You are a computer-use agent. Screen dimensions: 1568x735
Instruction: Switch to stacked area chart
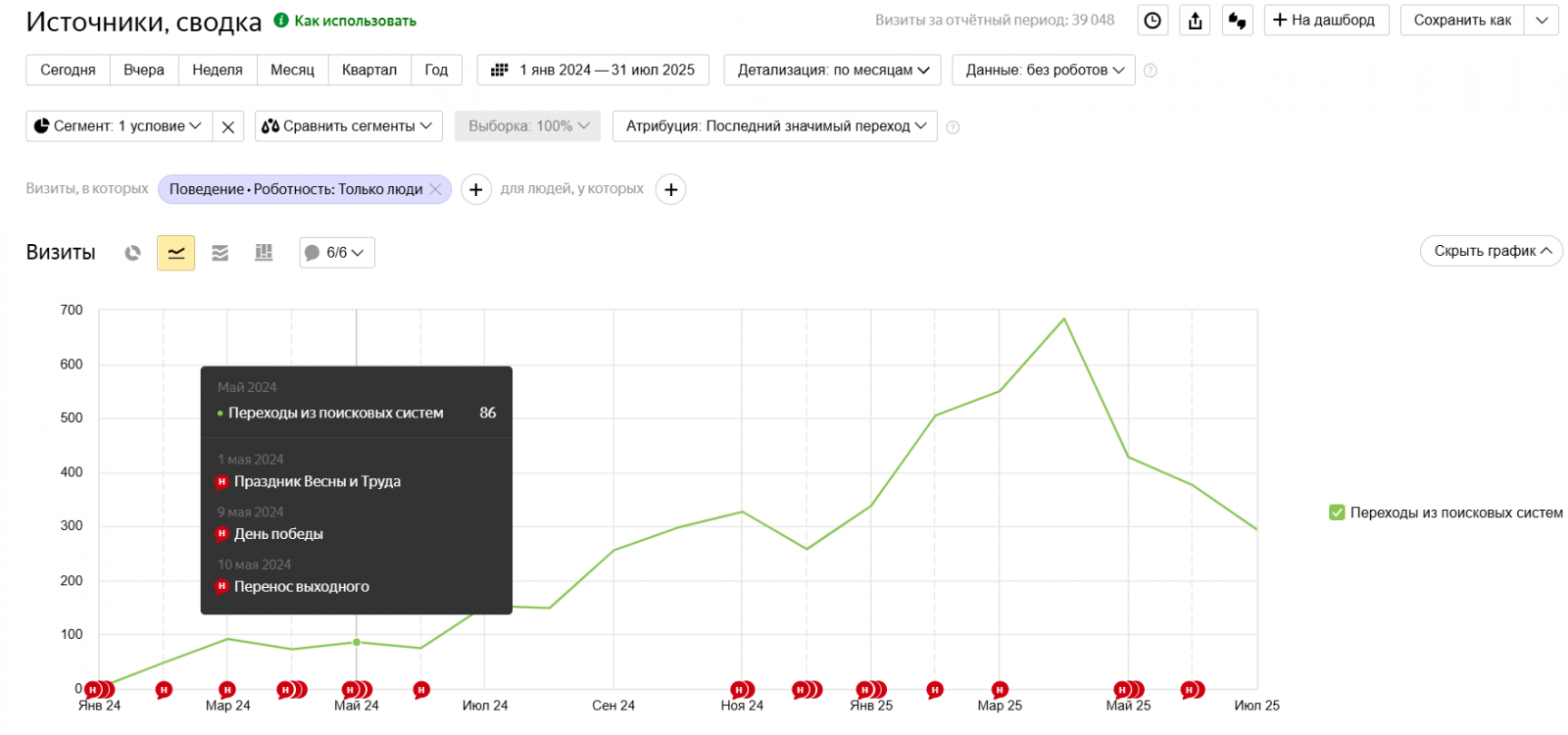(x=220, y=253)
